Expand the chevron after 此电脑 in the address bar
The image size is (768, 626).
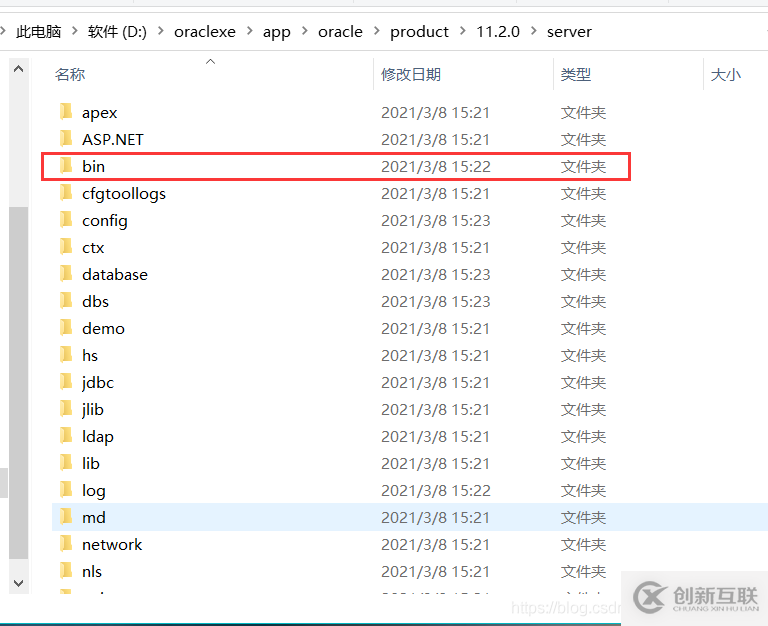coord(75,31)
